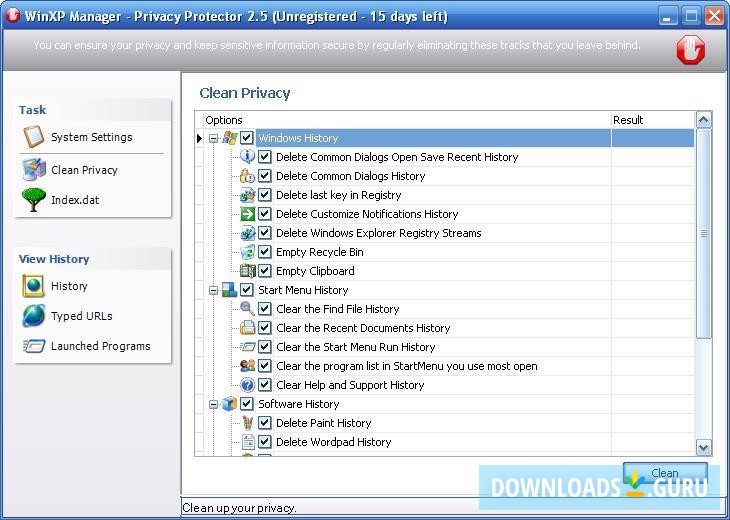Click icon for Start Menu Run History

(248, 347)
